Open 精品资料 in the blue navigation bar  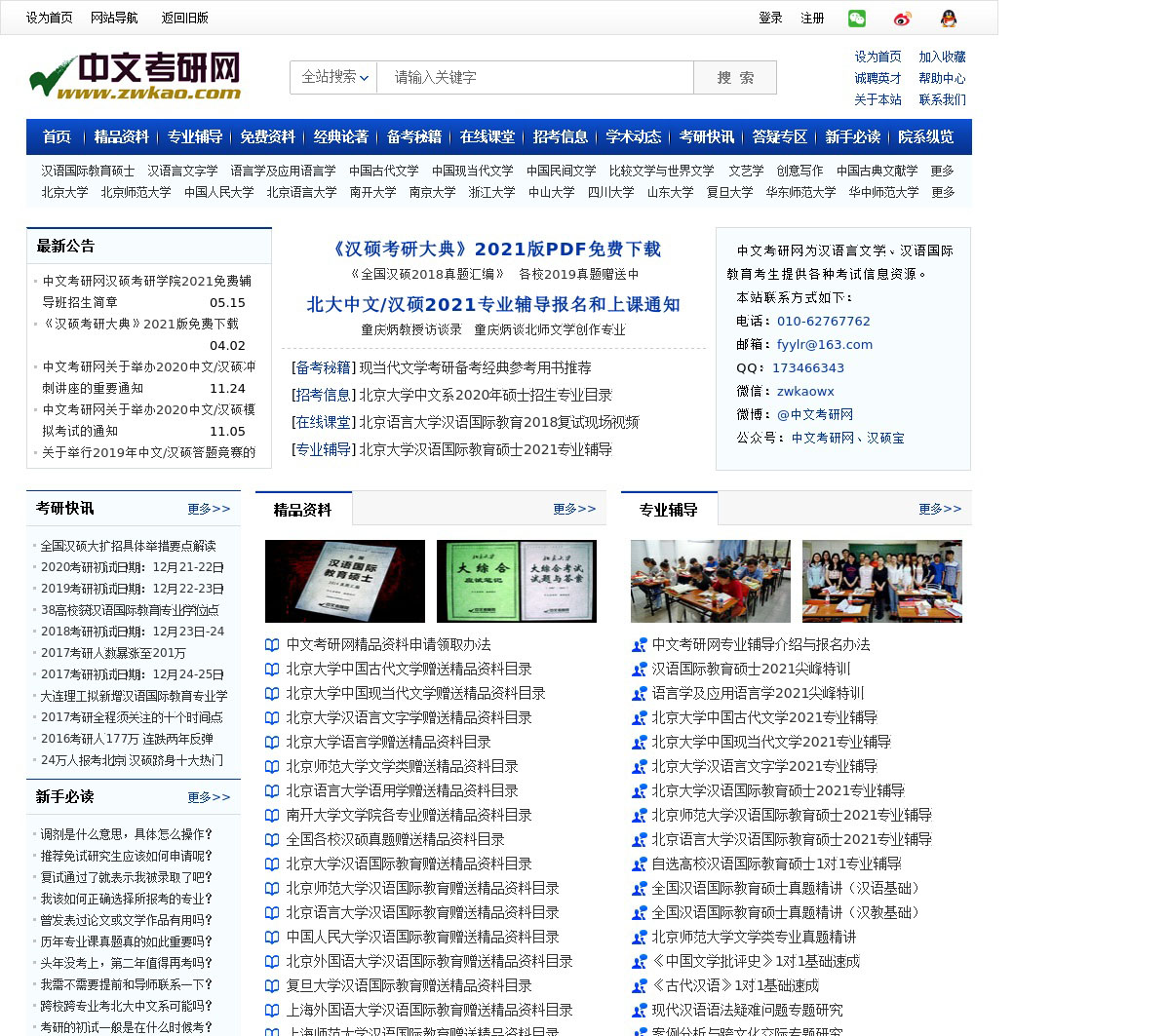[122, 136]
